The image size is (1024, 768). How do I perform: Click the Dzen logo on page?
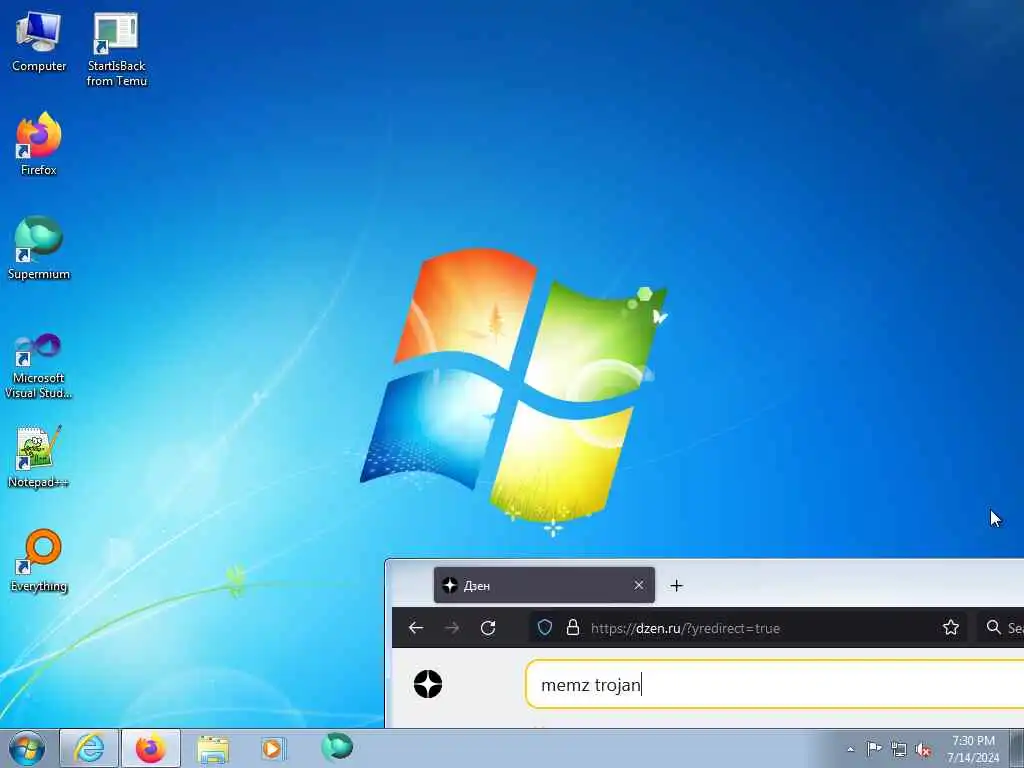(x=428, y=684)
